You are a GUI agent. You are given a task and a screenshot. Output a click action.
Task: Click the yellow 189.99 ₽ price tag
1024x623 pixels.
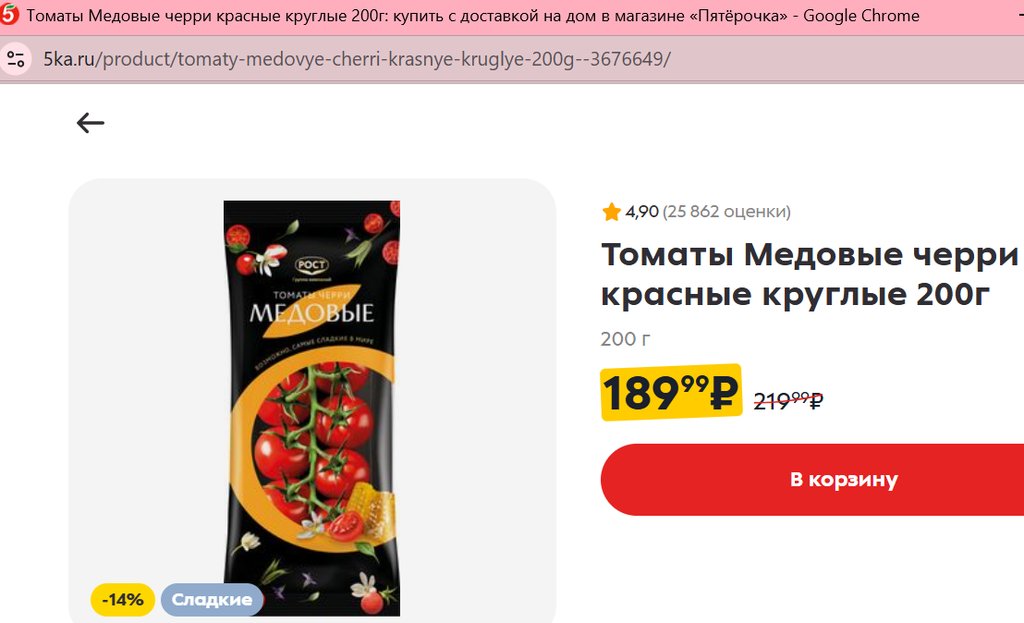(671, 392)
